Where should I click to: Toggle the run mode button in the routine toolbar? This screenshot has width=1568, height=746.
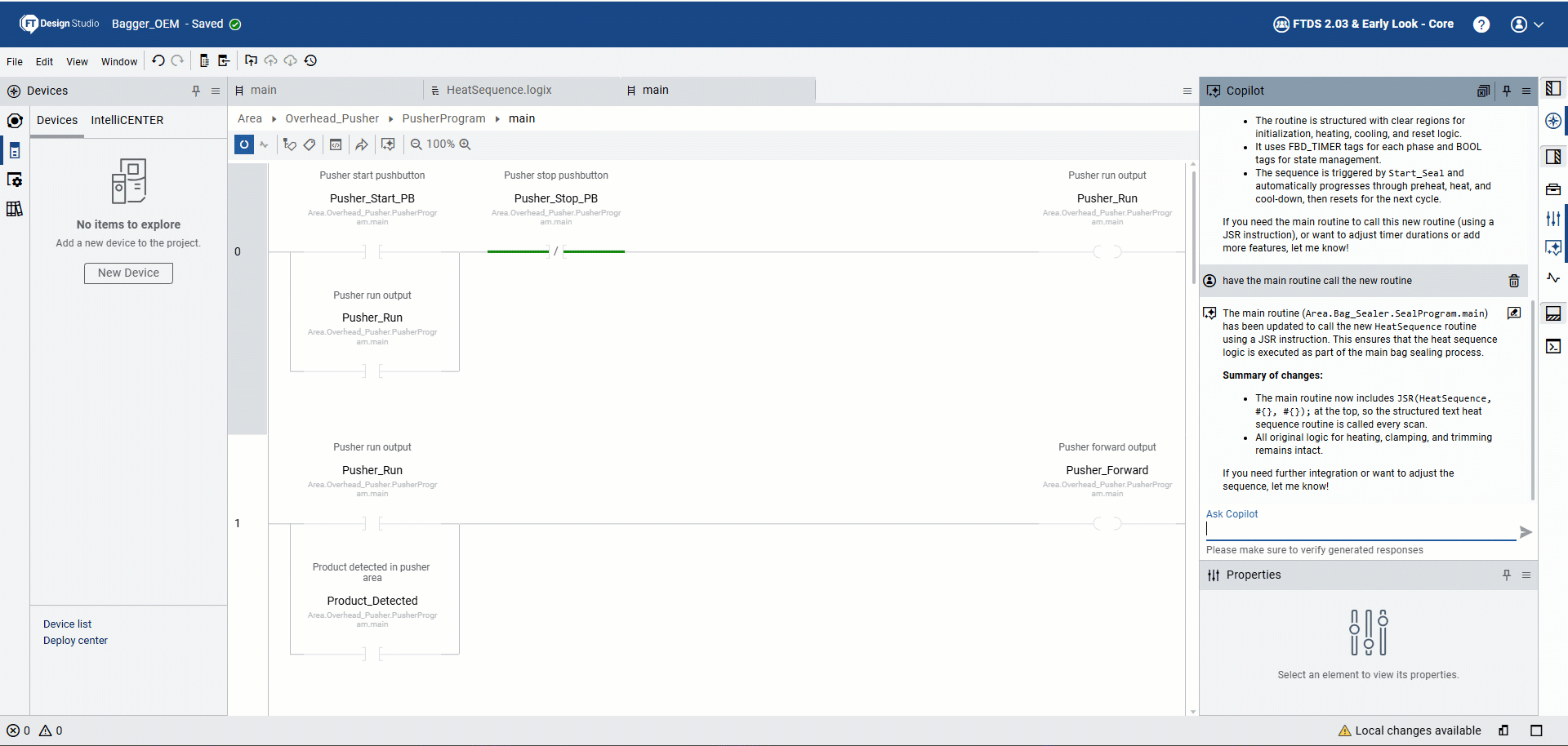(244, 144)
